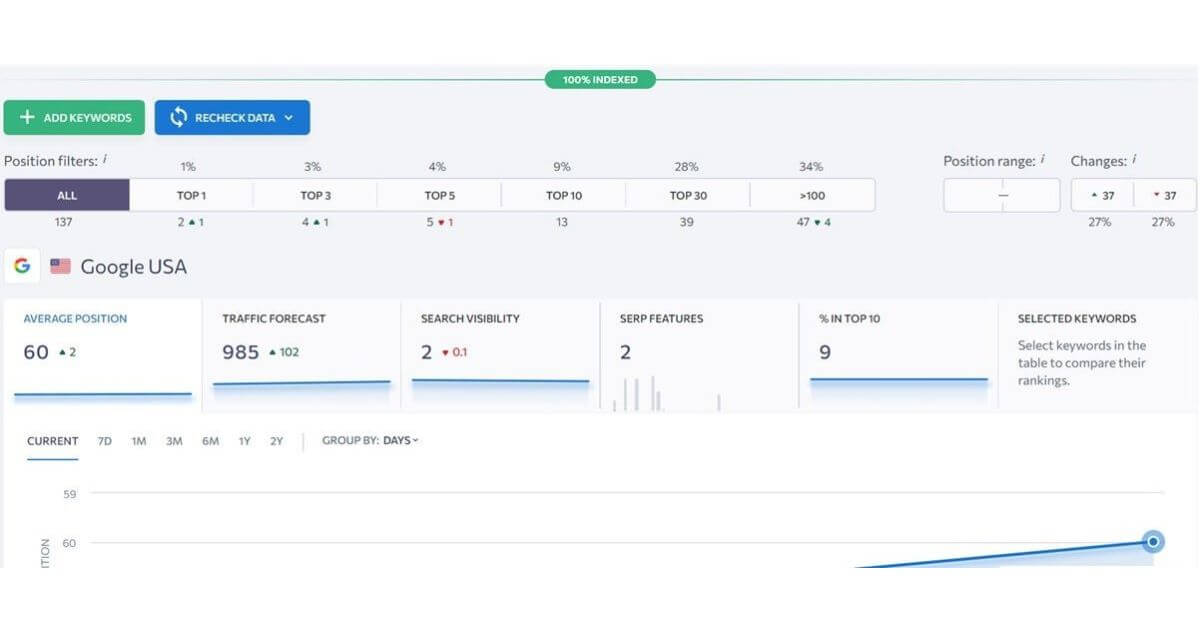Filter by improved changes (up 37)
Image resolution: width=1200 pixels, height=630 pixels.
click(1102, 196)
